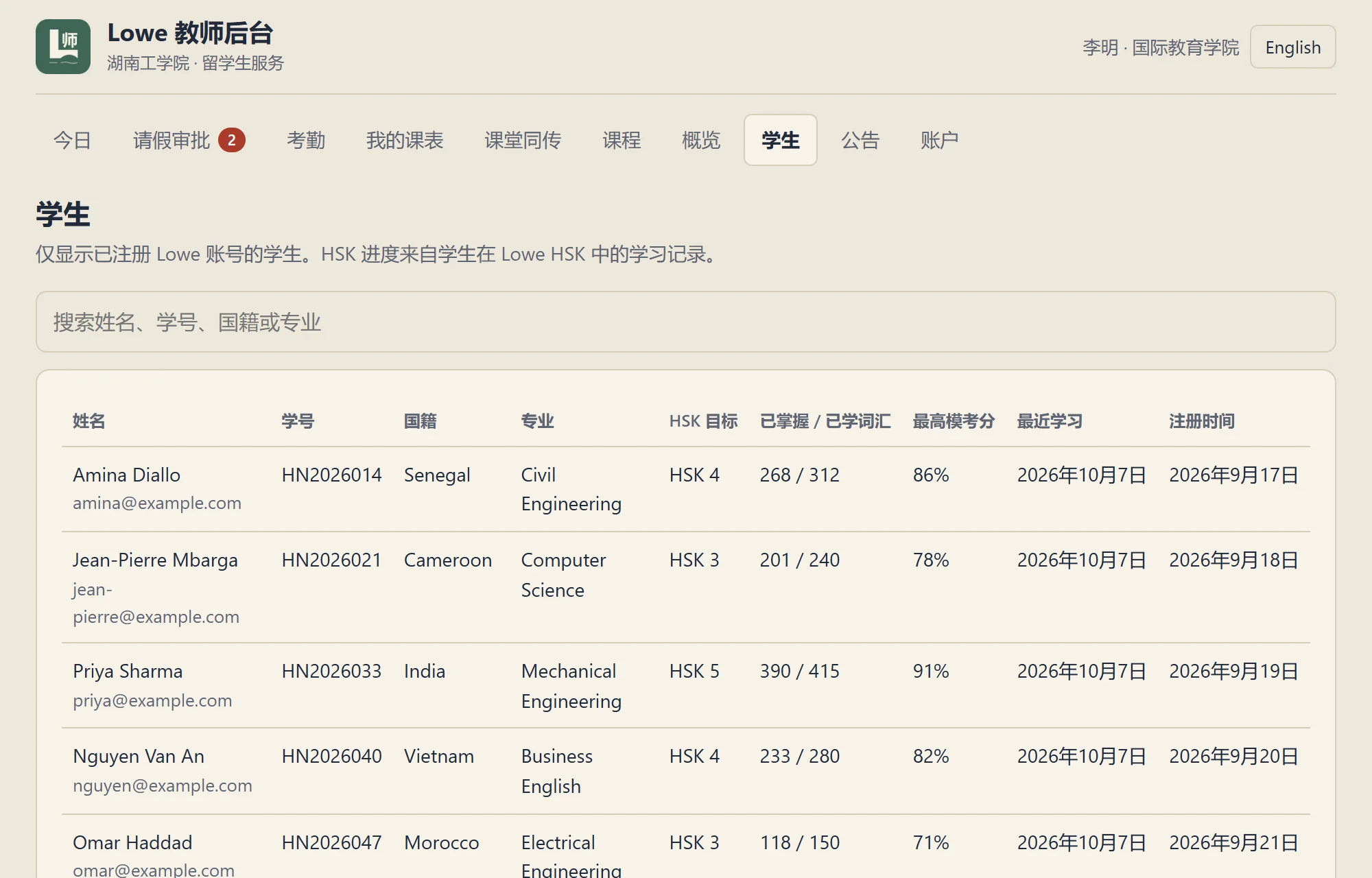
Task: Click the 注册时间 column header
Action: coord(1202,421)
